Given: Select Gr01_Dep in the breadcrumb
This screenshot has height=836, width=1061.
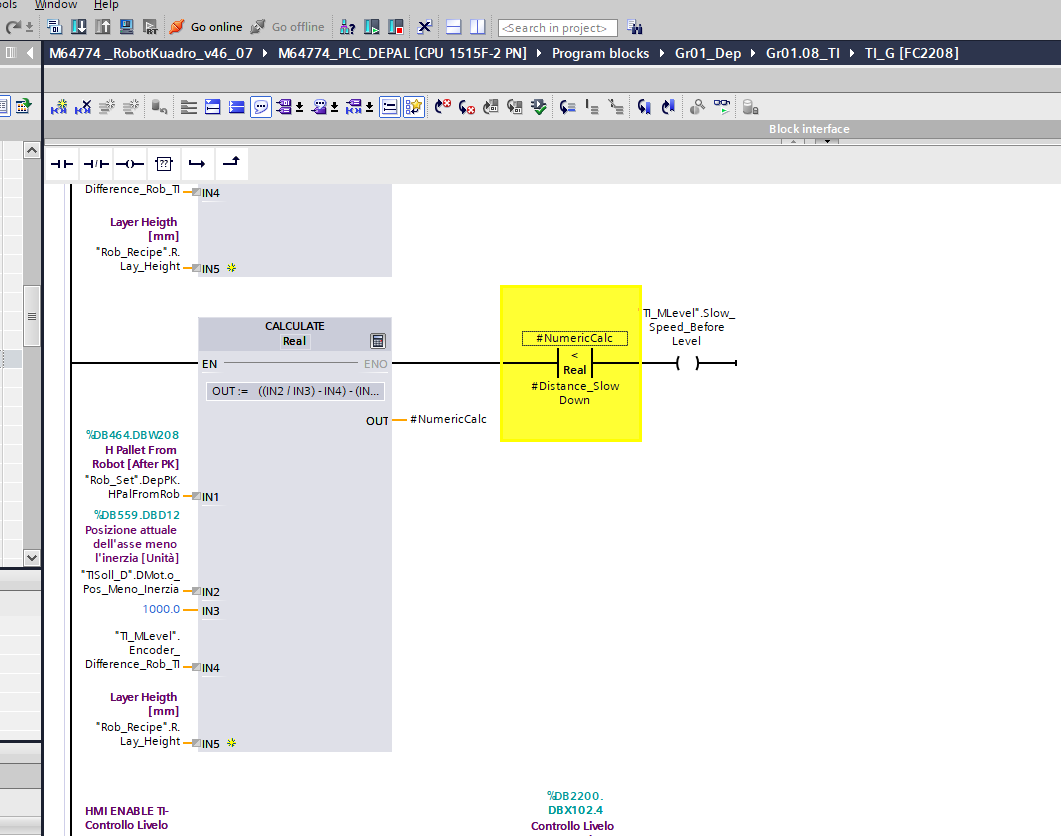Looking at the screenshot, I should (708, 53).
